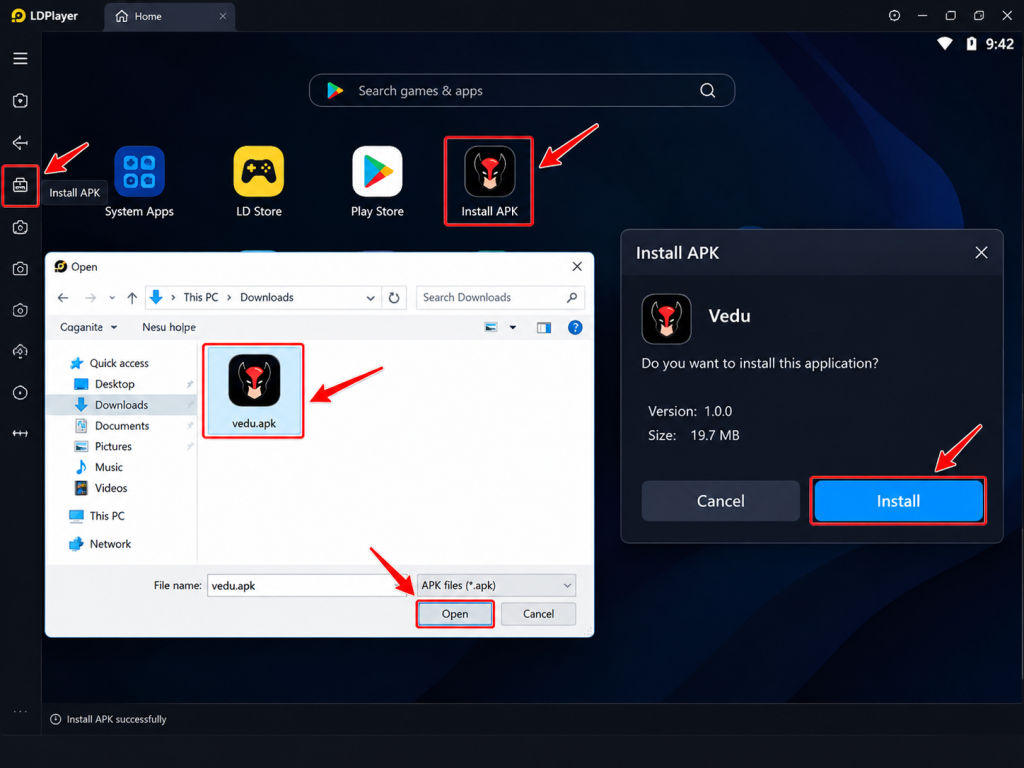Click the search magnifier in games search bar
Screen dimensions: 1024x768
coord(707,91)
